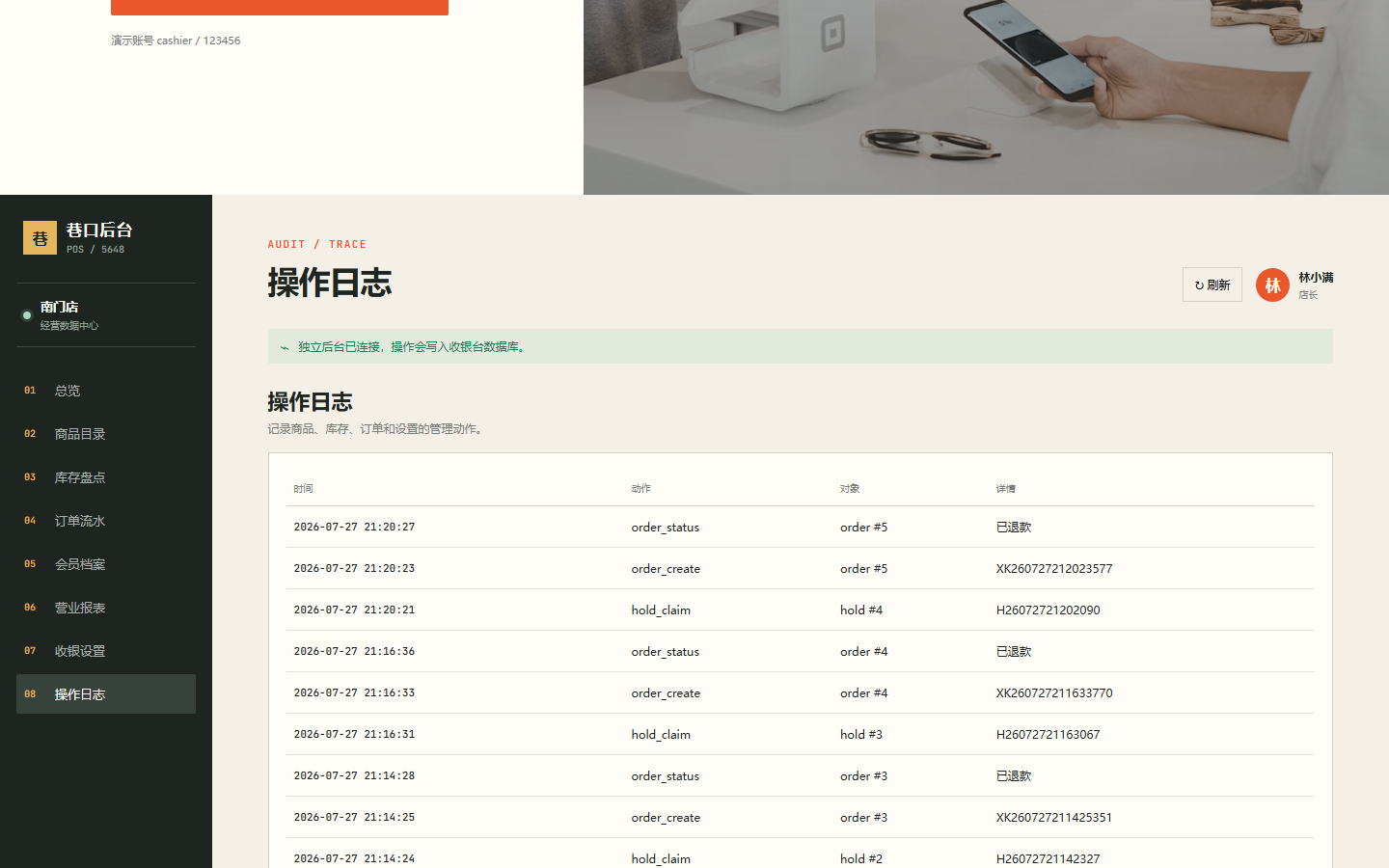Click the hold #3 object cell

tap(861, 735)
